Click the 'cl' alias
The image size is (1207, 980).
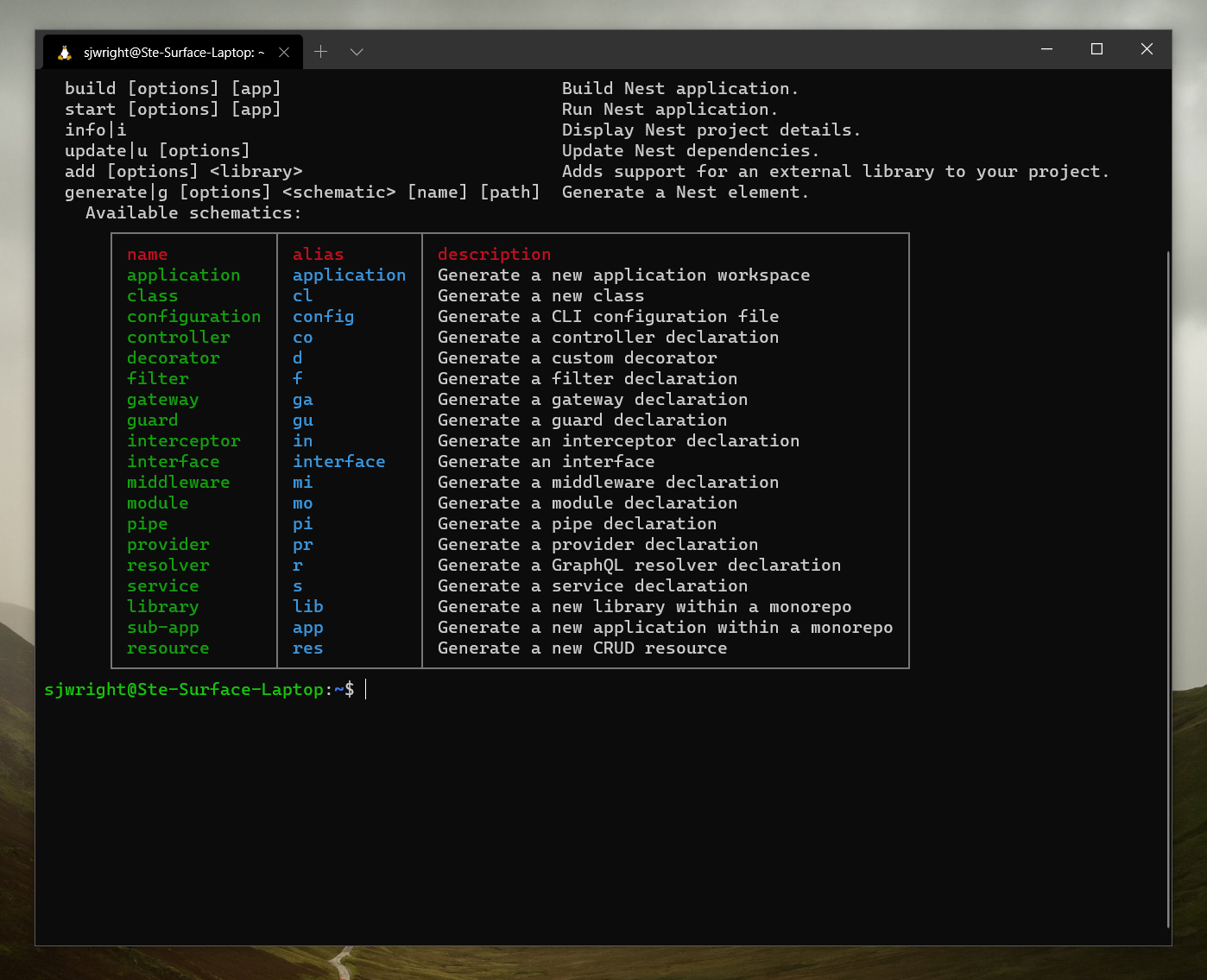click(302, 296)
